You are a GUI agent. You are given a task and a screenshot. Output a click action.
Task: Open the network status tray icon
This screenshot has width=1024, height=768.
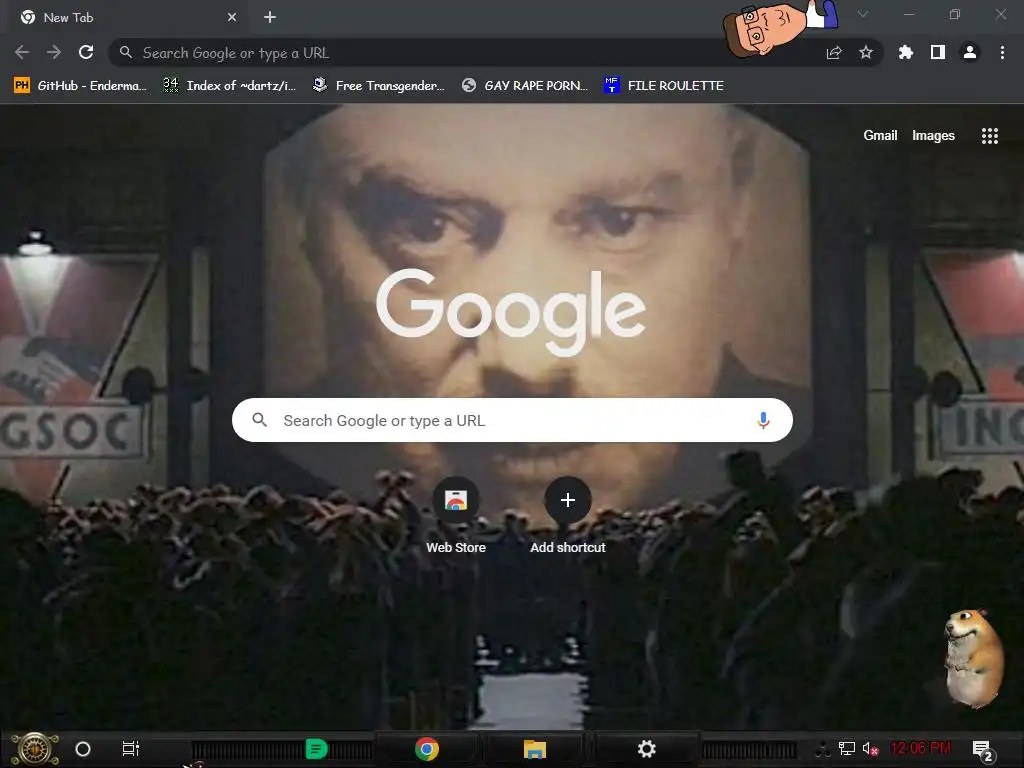(x=847, y=749)
